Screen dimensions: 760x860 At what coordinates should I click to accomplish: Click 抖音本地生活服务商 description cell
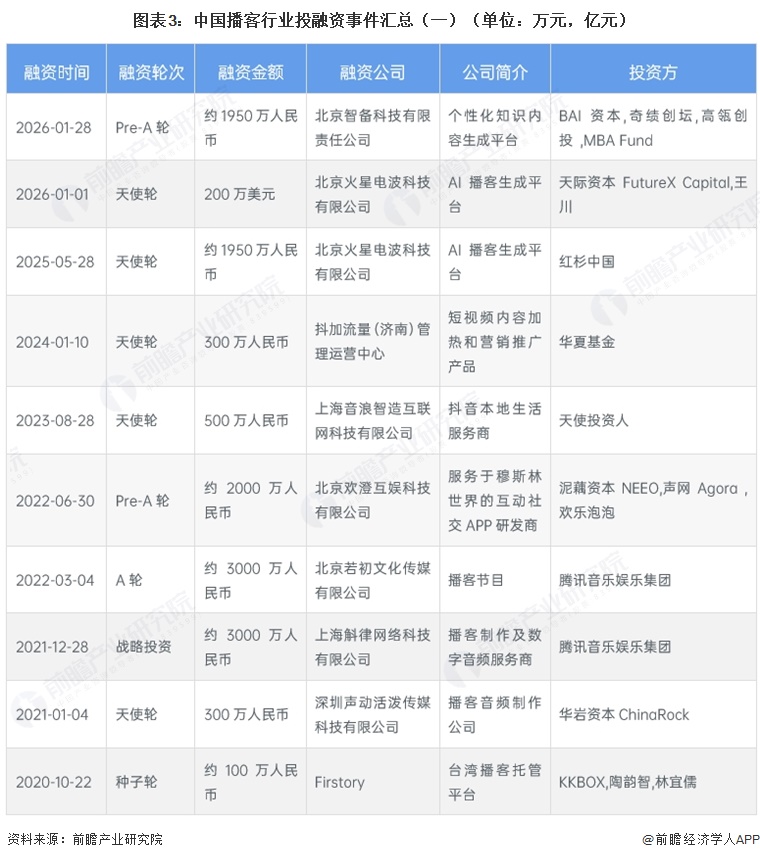495,421
